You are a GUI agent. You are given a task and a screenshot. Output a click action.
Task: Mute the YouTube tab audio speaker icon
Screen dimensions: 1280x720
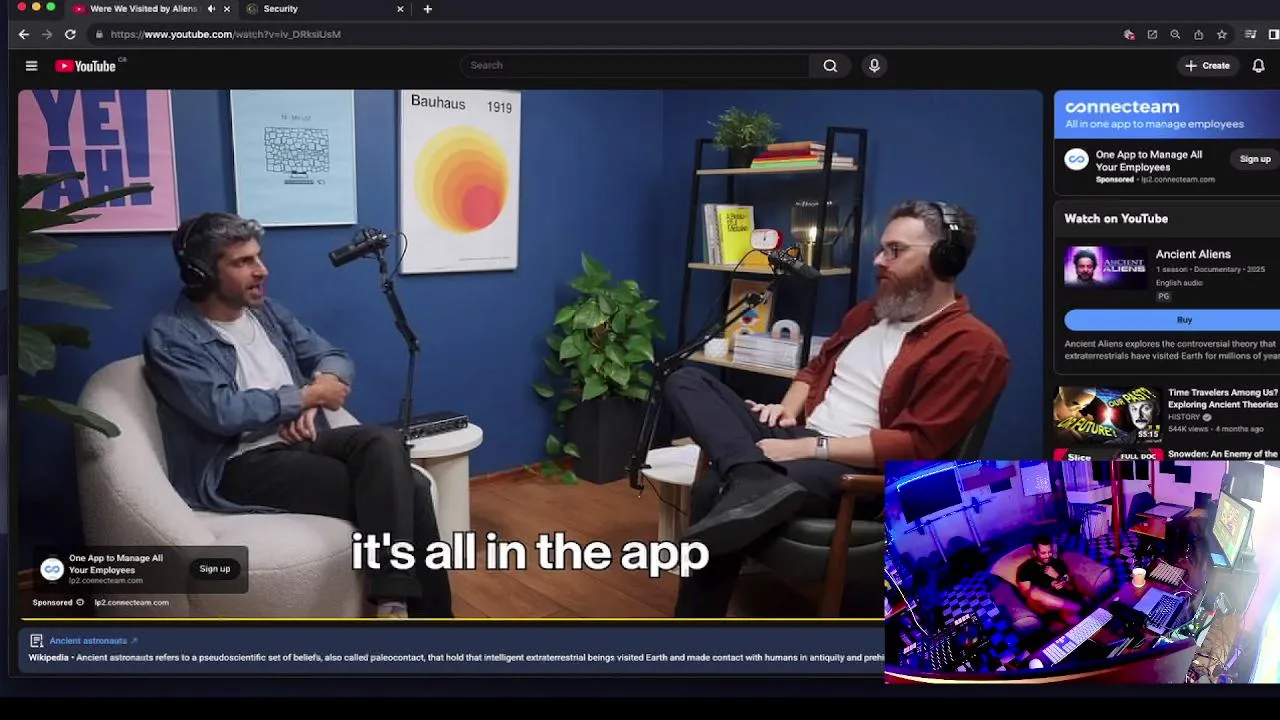pos(211,9)
